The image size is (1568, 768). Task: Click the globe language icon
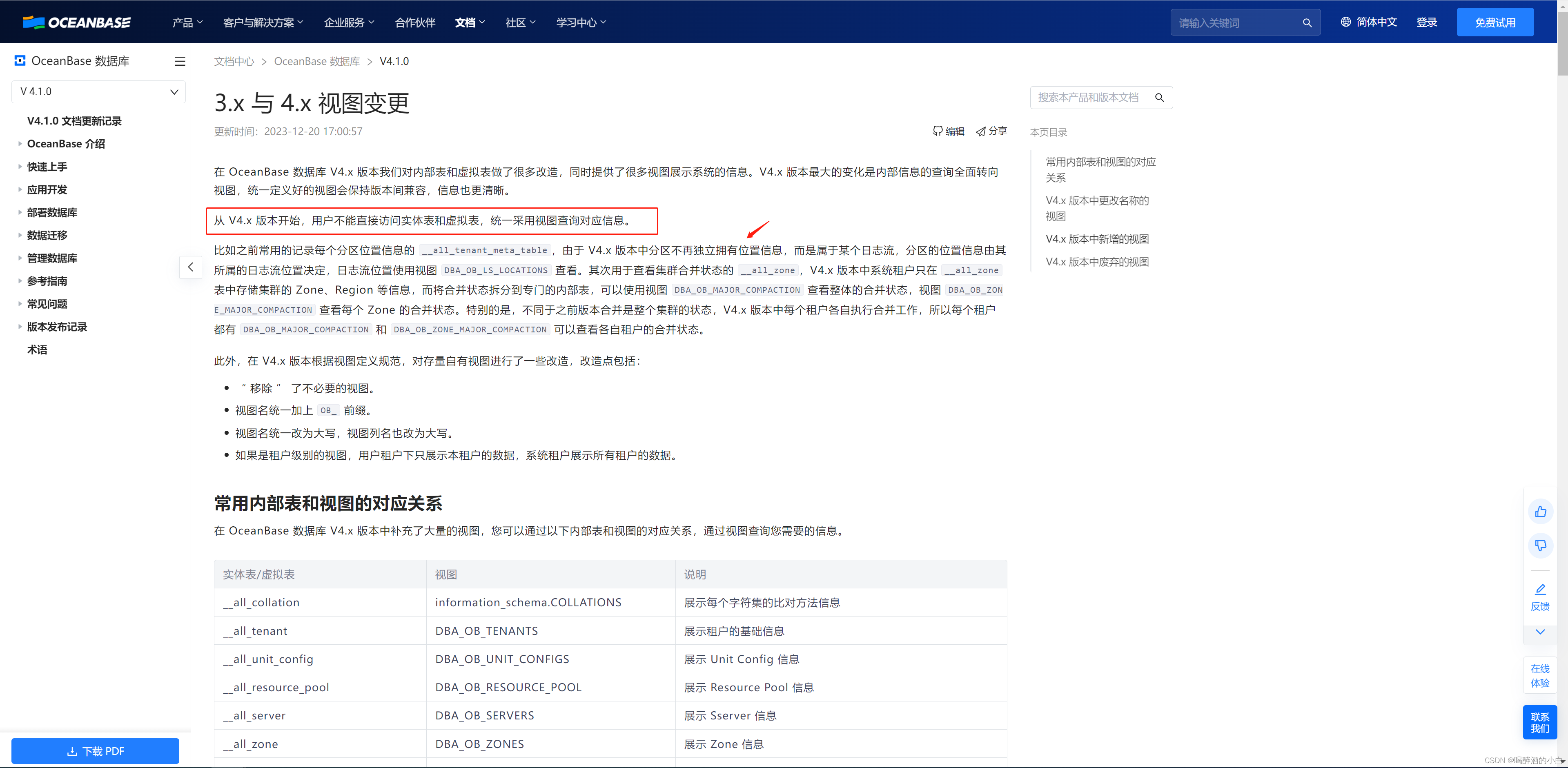[x=1346, y=22]
